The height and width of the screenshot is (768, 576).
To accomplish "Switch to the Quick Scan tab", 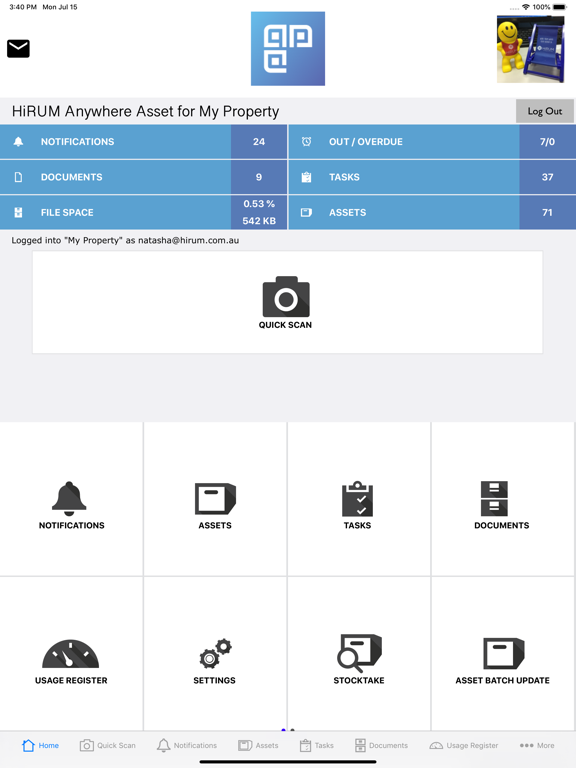I will (x=107, y=745).
